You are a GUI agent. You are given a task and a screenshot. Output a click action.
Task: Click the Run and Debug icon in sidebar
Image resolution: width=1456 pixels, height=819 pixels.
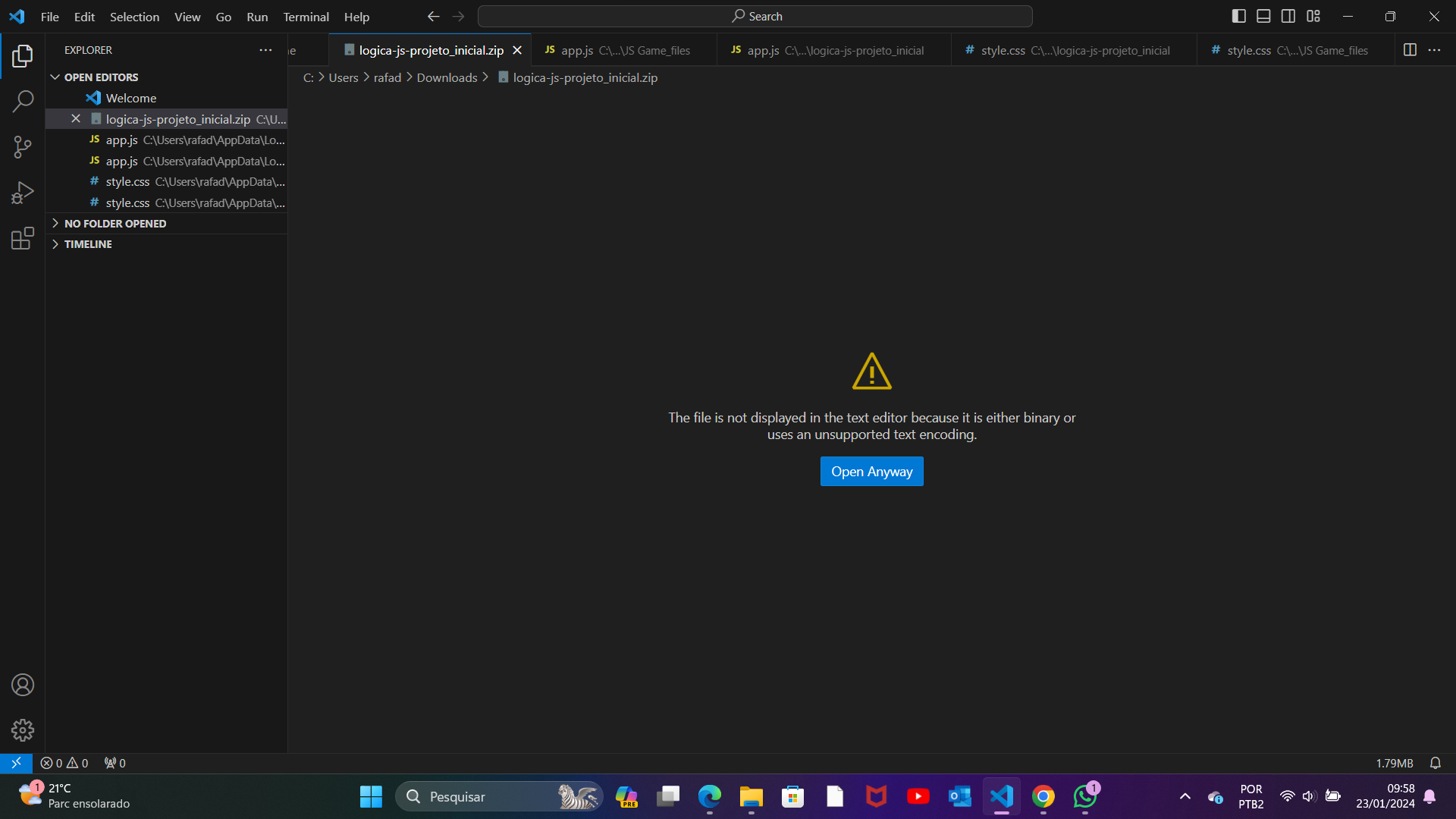pos(22,192)
